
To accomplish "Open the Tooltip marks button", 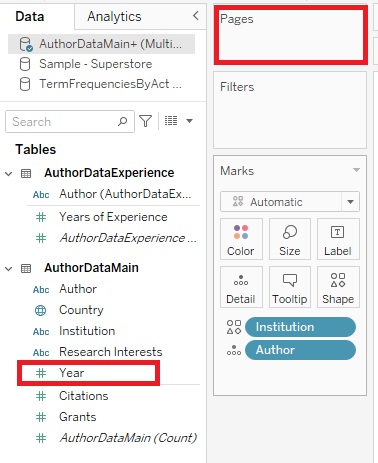I will [290, 287].
